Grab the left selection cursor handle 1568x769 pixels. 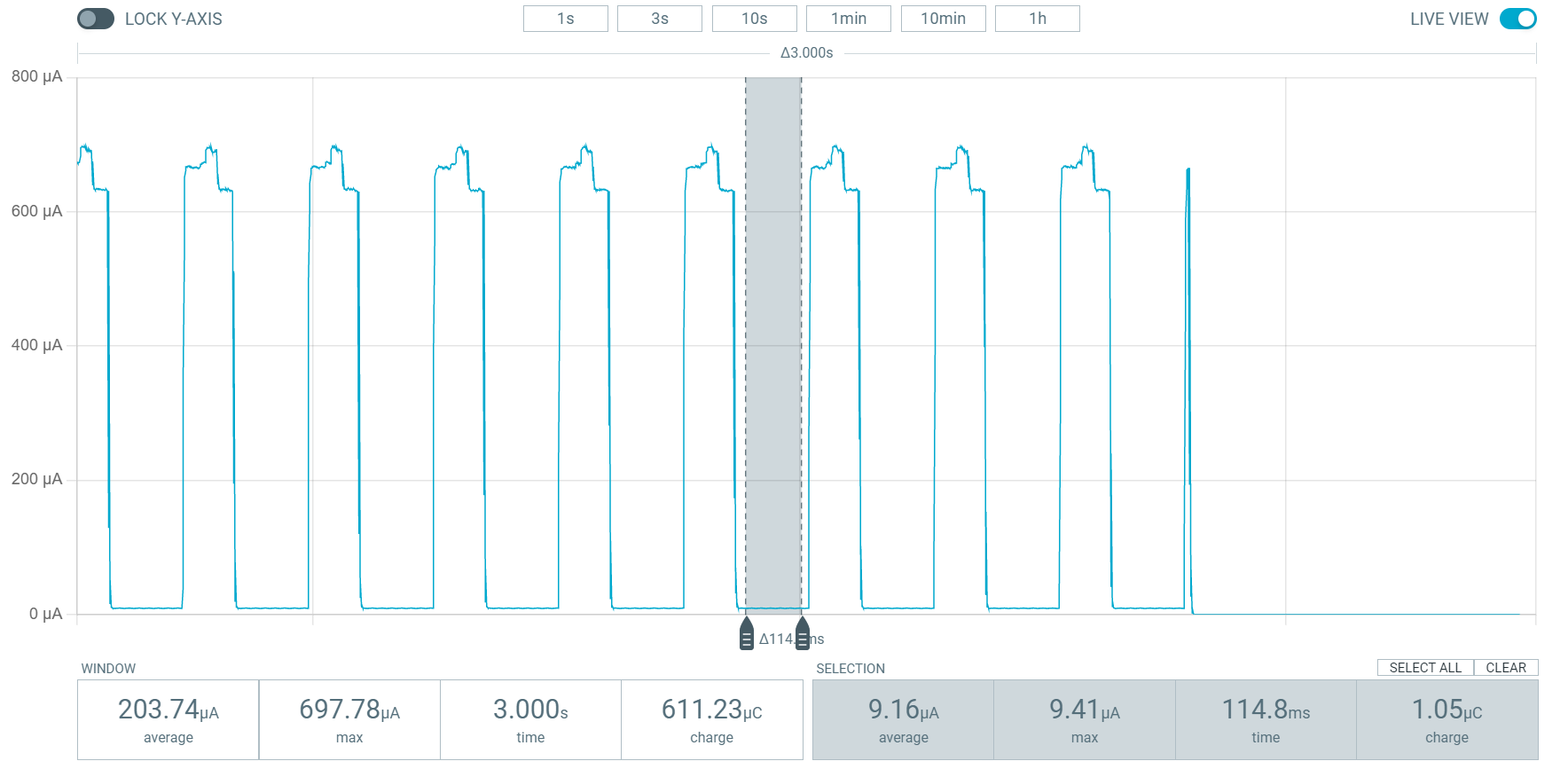(x=747, y=635)
